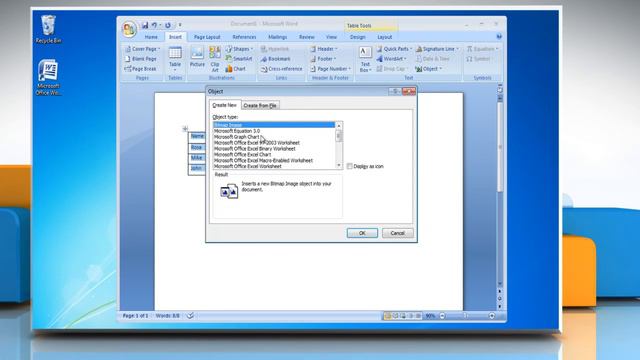Click the Equation button in Symbols
Image resolution: width=640 pixels, height=360 pixels.
(482, 49)
